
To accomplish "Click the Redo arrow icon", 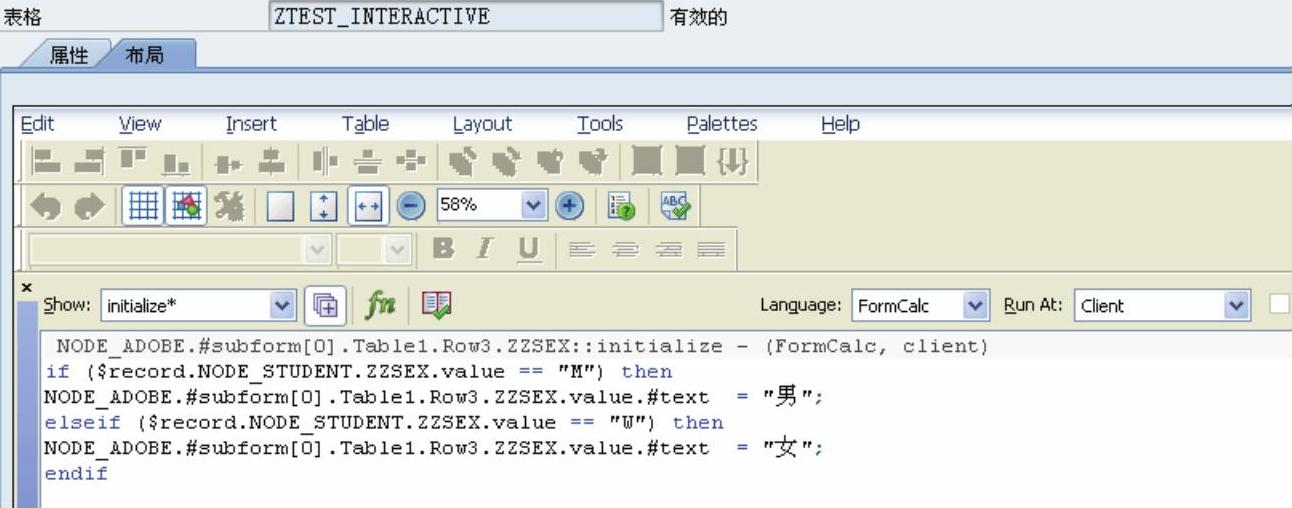I will [90, 206].
